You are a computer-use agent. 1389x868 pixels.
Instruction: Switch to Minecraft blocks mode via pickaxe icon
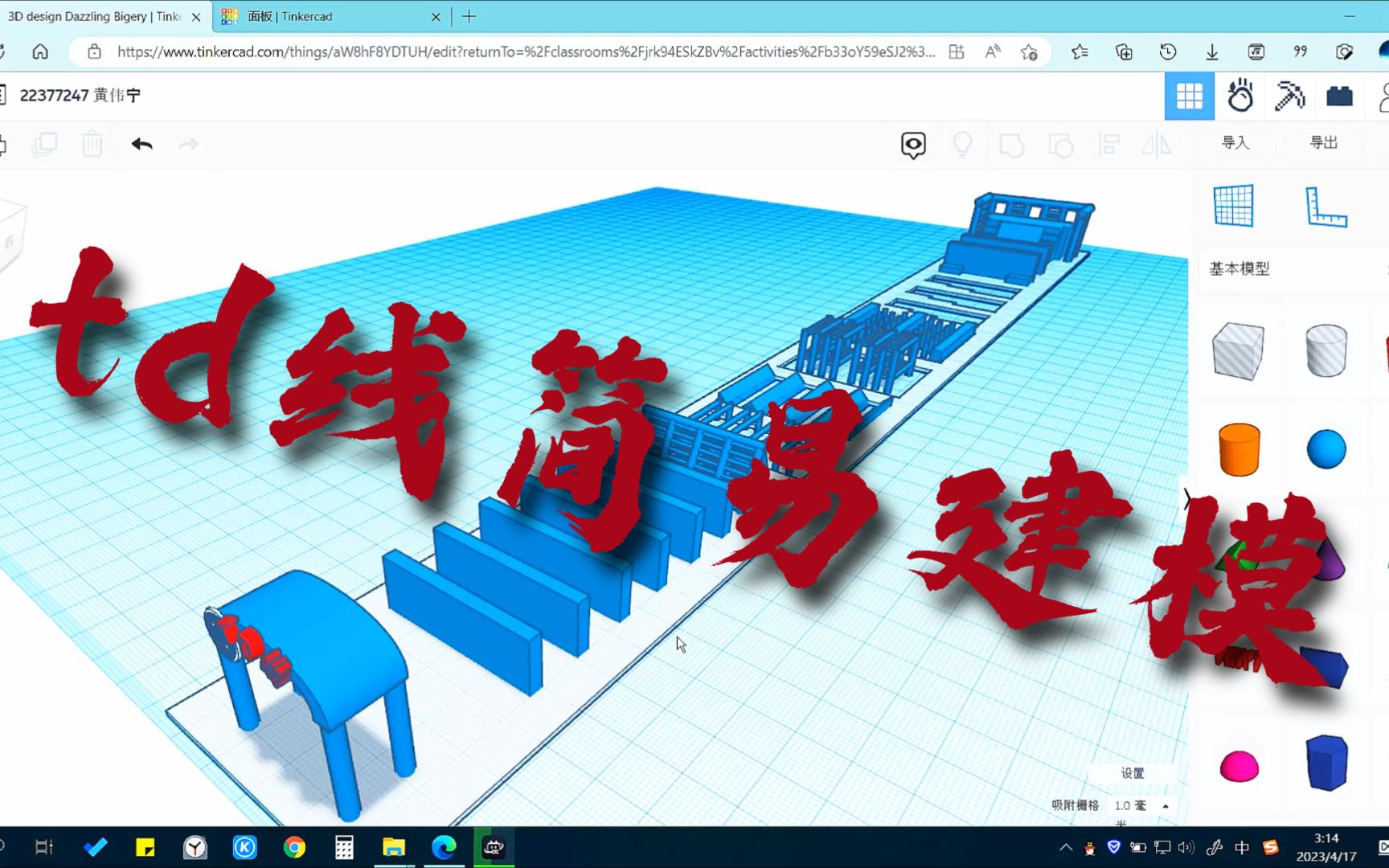click(1289, 95)
